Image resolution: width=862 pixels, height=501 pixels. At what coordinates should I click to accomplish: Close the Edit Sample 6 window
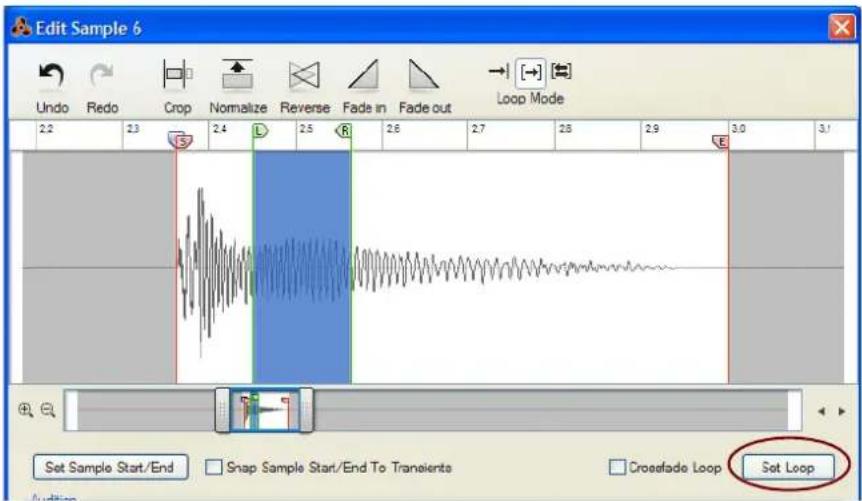pos(841,27)
